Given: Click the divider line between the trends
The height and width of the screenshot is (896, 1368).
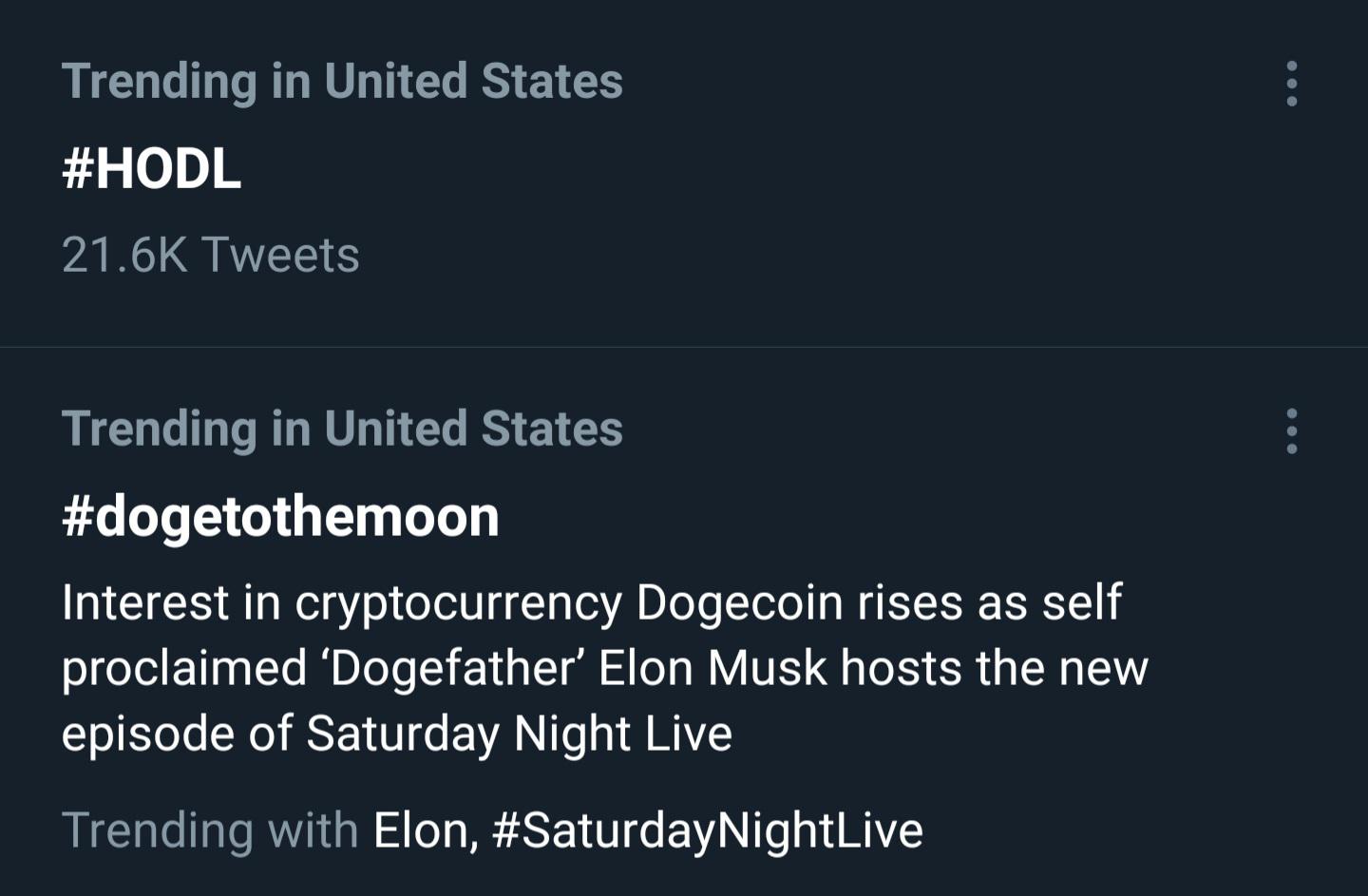Looking at the screenshot, I should point(684,347).
